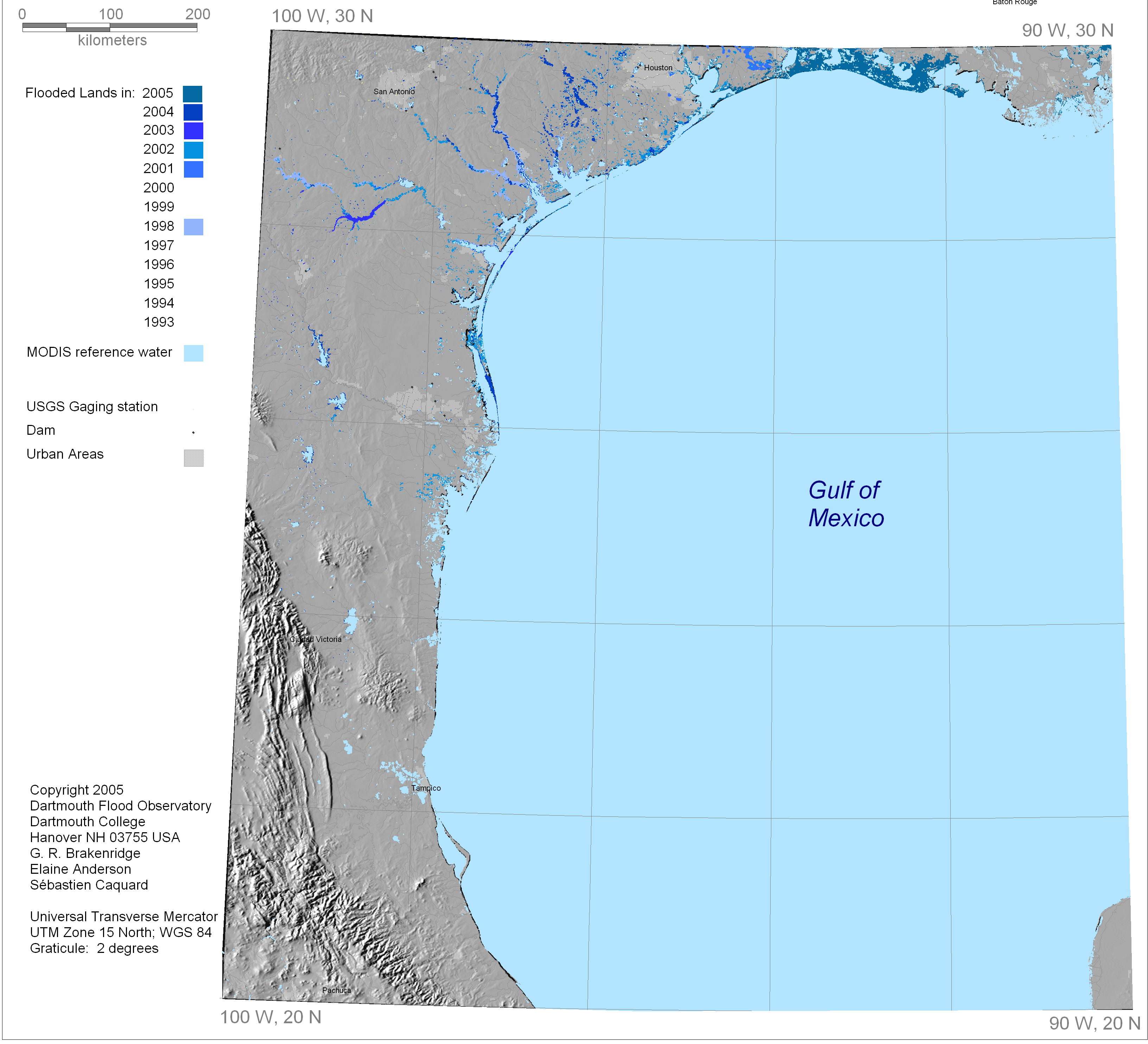
Task: Click the Houston city label
Action: [x=658, y=68]
